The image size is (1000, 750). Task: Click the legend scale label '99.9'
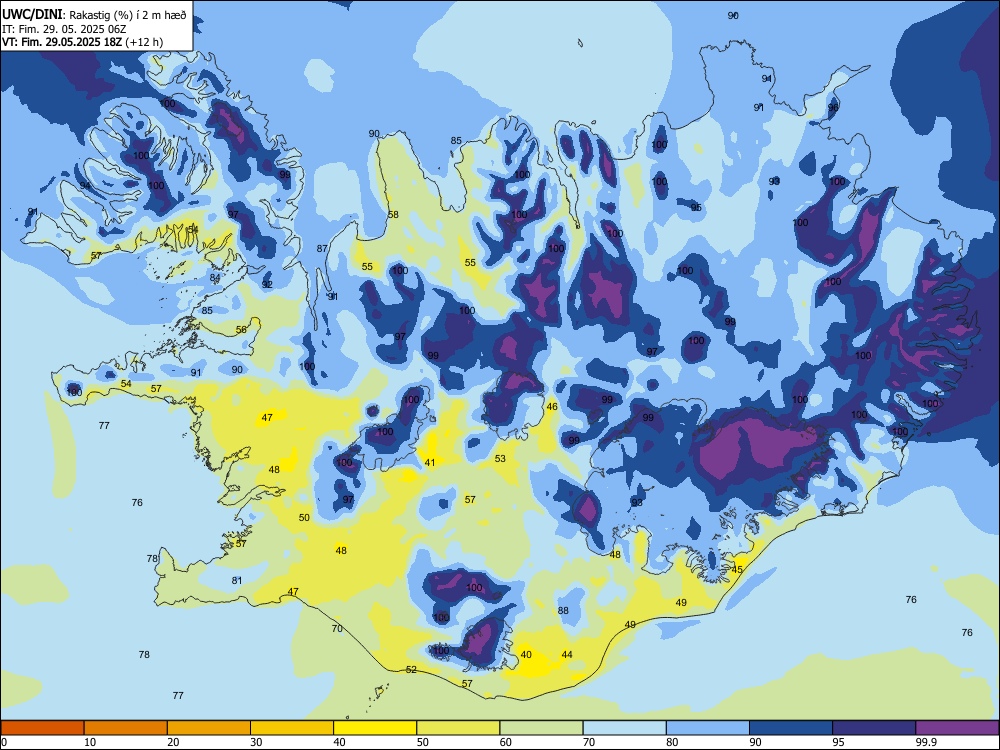925,742
